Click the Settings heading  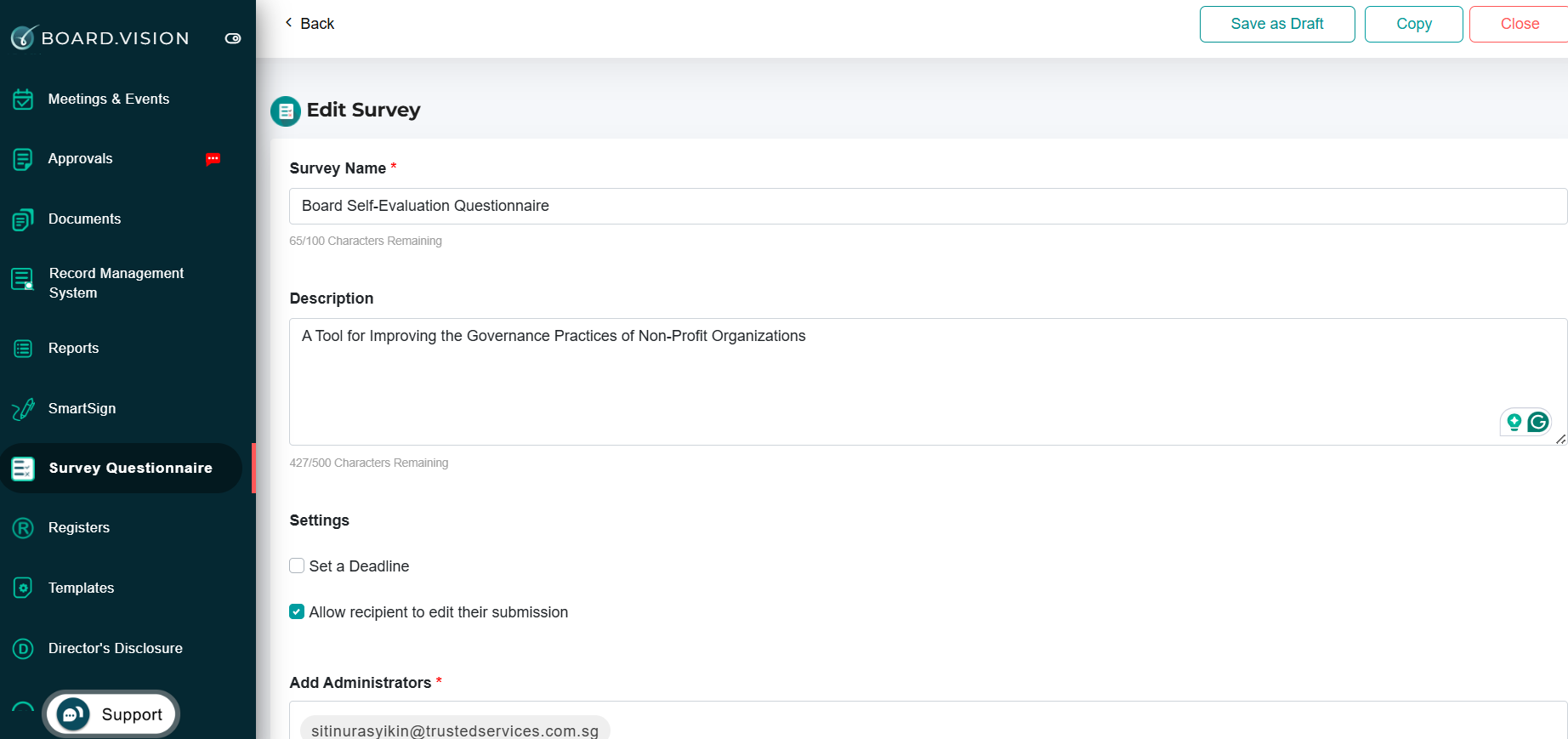(320, 520)
